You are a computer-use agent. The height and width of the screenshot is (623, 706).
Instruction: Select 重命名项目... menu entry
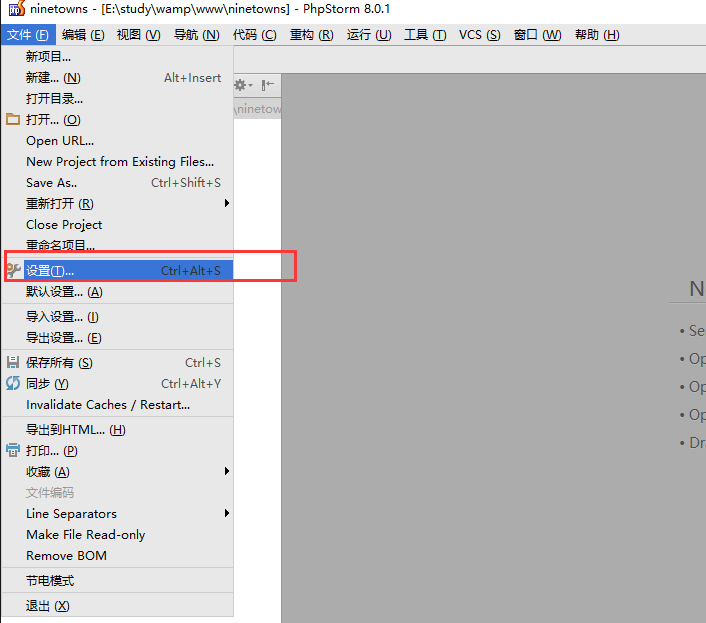coord(118,245)
